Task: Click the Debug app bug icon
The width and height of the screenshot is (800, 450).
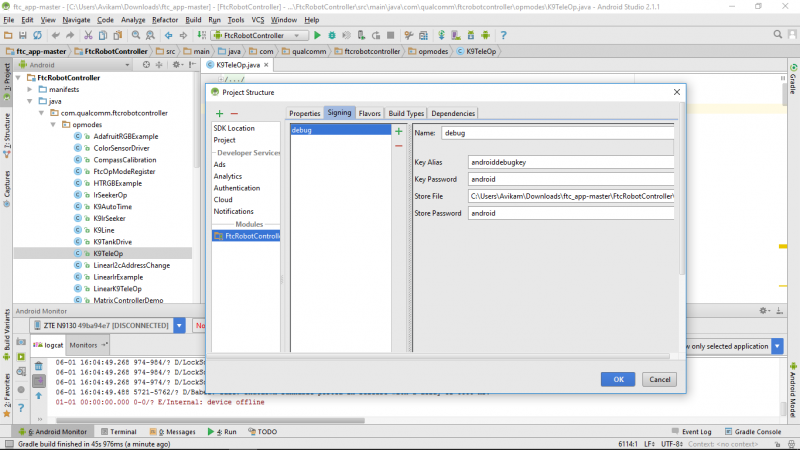Action: (331, 35)
